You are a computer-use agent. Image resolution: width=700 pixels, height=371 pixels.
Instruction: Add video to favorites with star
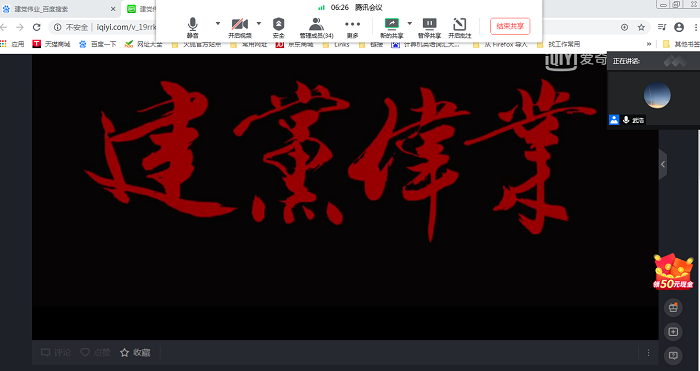tap(135, 353)
